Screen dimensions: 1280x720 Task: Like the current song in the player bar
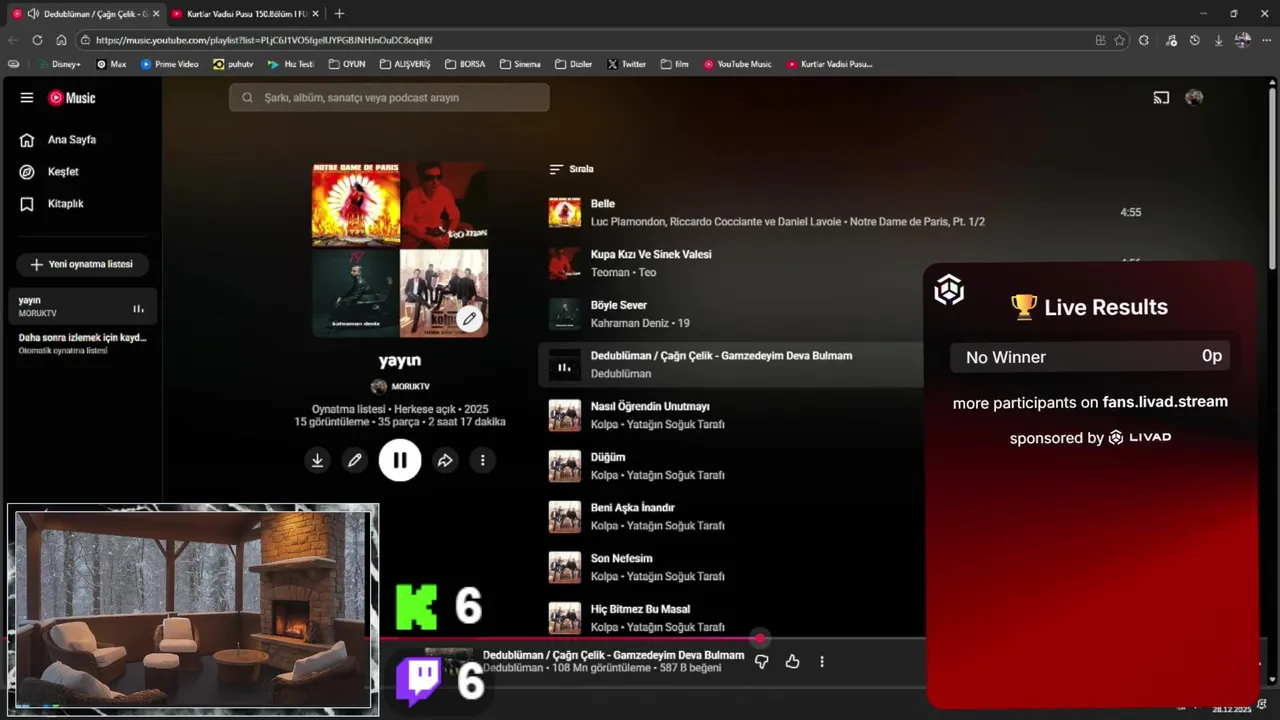(x=792, y=662)
